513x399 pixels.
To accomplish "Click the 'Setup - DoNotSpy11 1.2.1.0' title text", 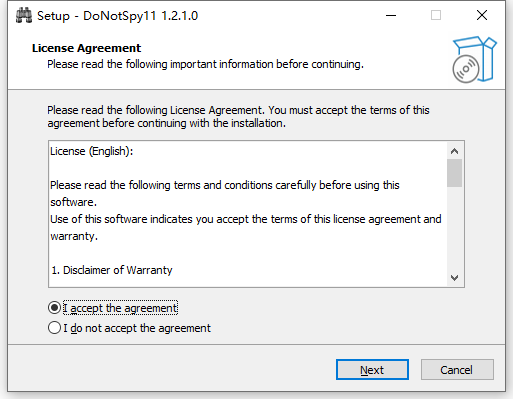I will (117, 16).
